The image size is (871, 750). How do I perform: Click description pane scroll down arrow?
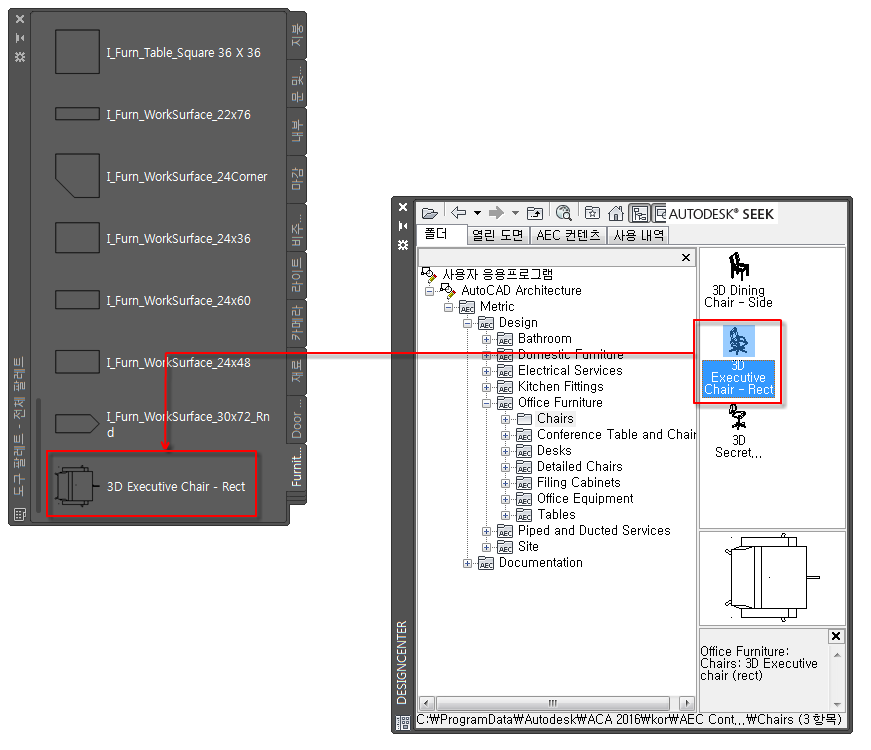point(837,704)
